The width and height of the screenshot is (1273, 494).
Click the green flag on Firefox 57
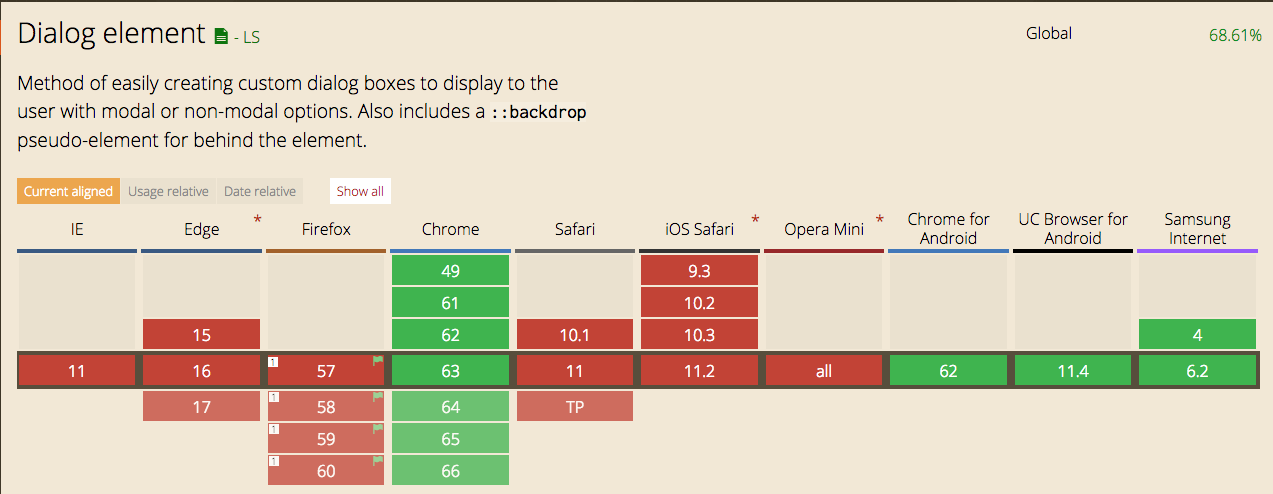378,361
